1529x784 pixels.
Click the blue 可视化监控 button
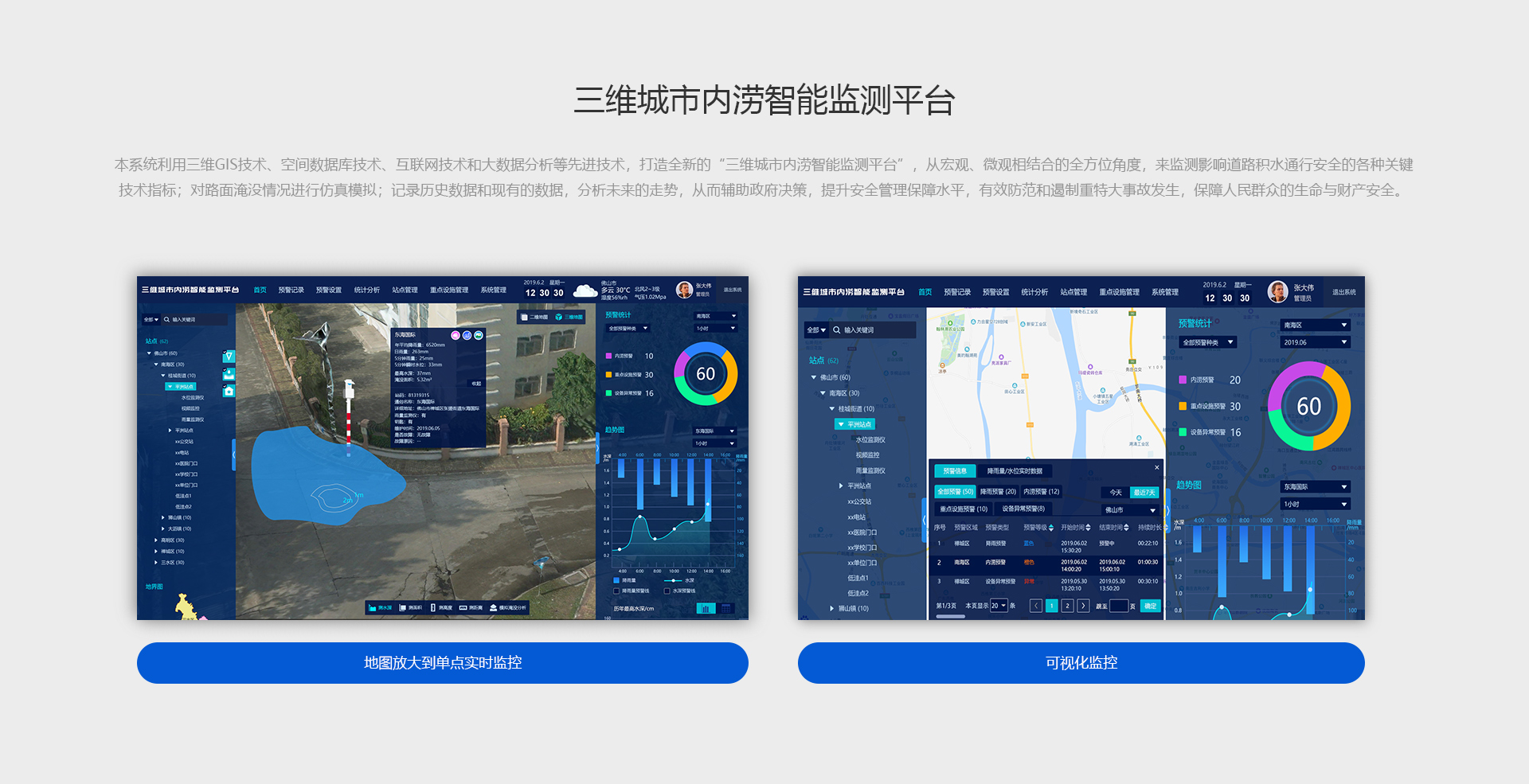[1081, 663]
